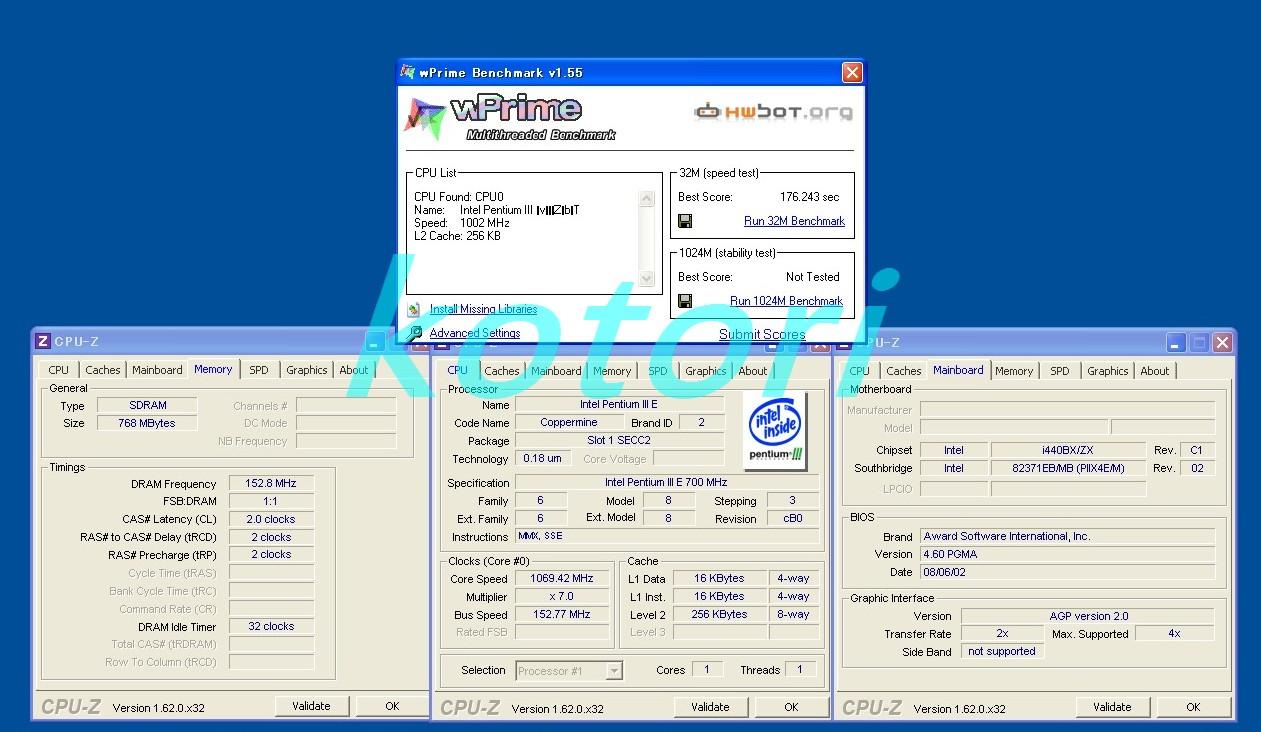Open Graphics tab in left CPU-Z window
This screenshot has height=732, width=1261.
tap(307, 370)
